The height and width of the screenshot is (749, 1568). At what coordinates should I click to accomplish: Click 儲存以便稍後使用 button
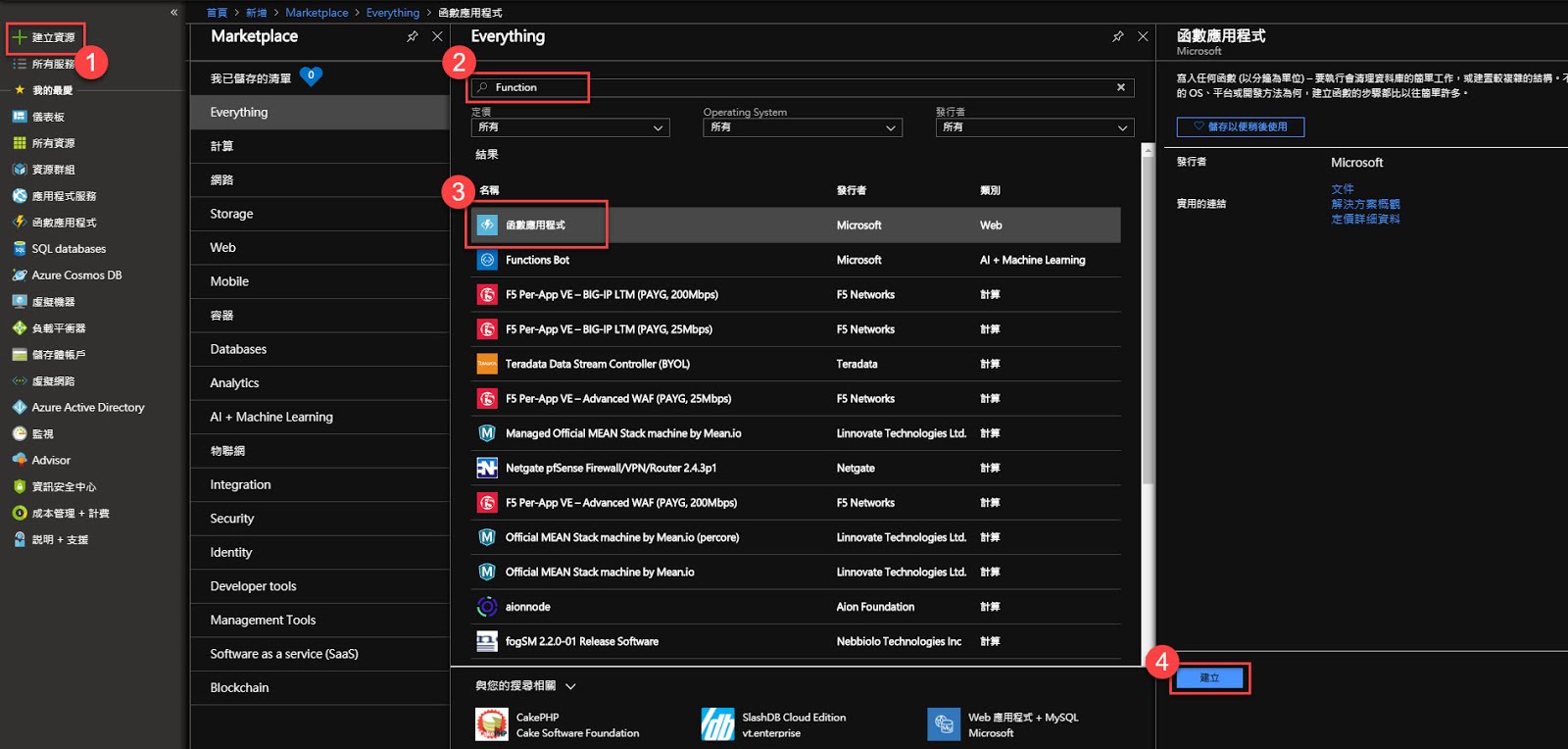pos(1241,126)
